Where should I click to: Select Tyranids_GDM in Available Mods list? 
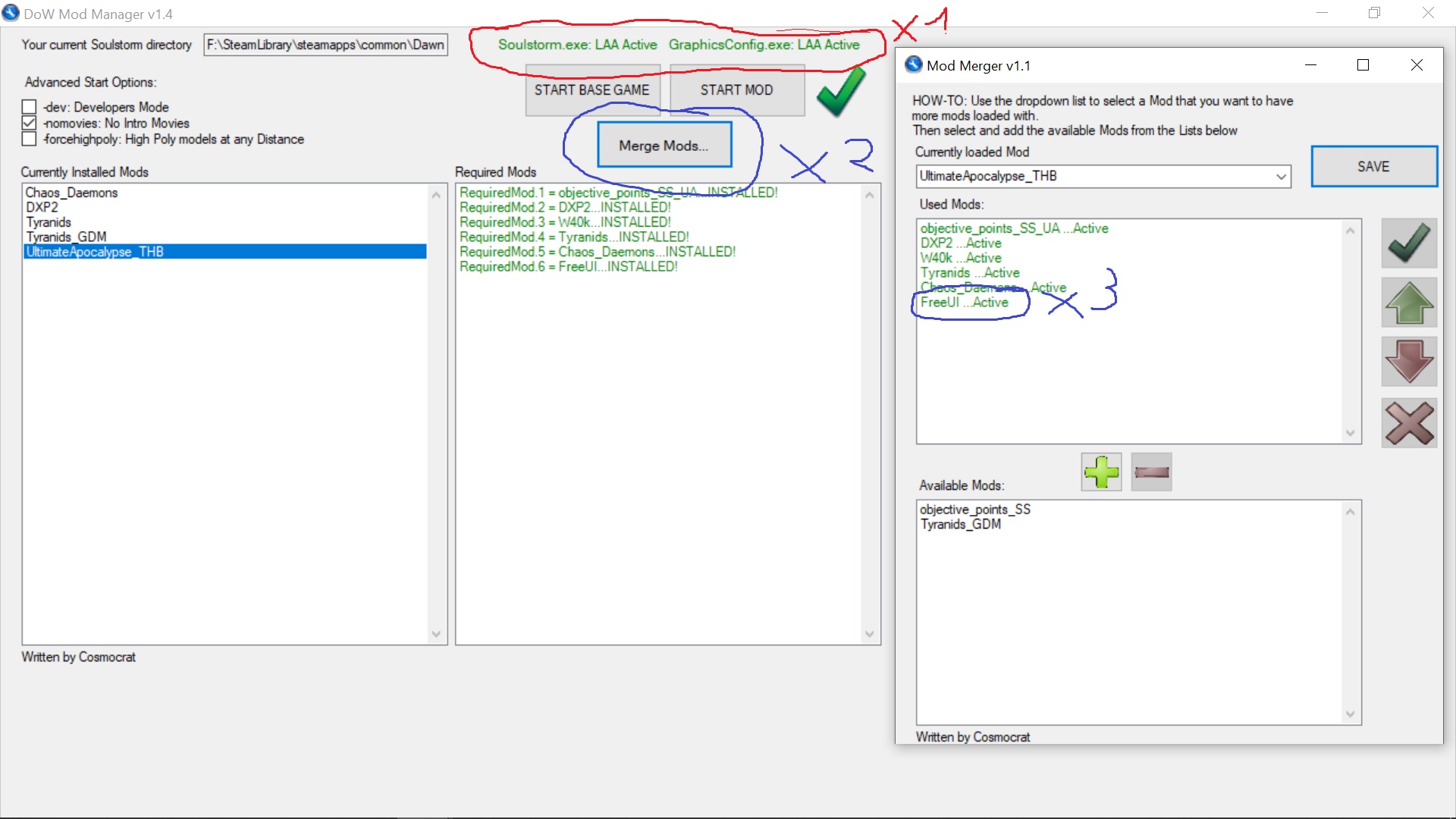pos(960,524)
